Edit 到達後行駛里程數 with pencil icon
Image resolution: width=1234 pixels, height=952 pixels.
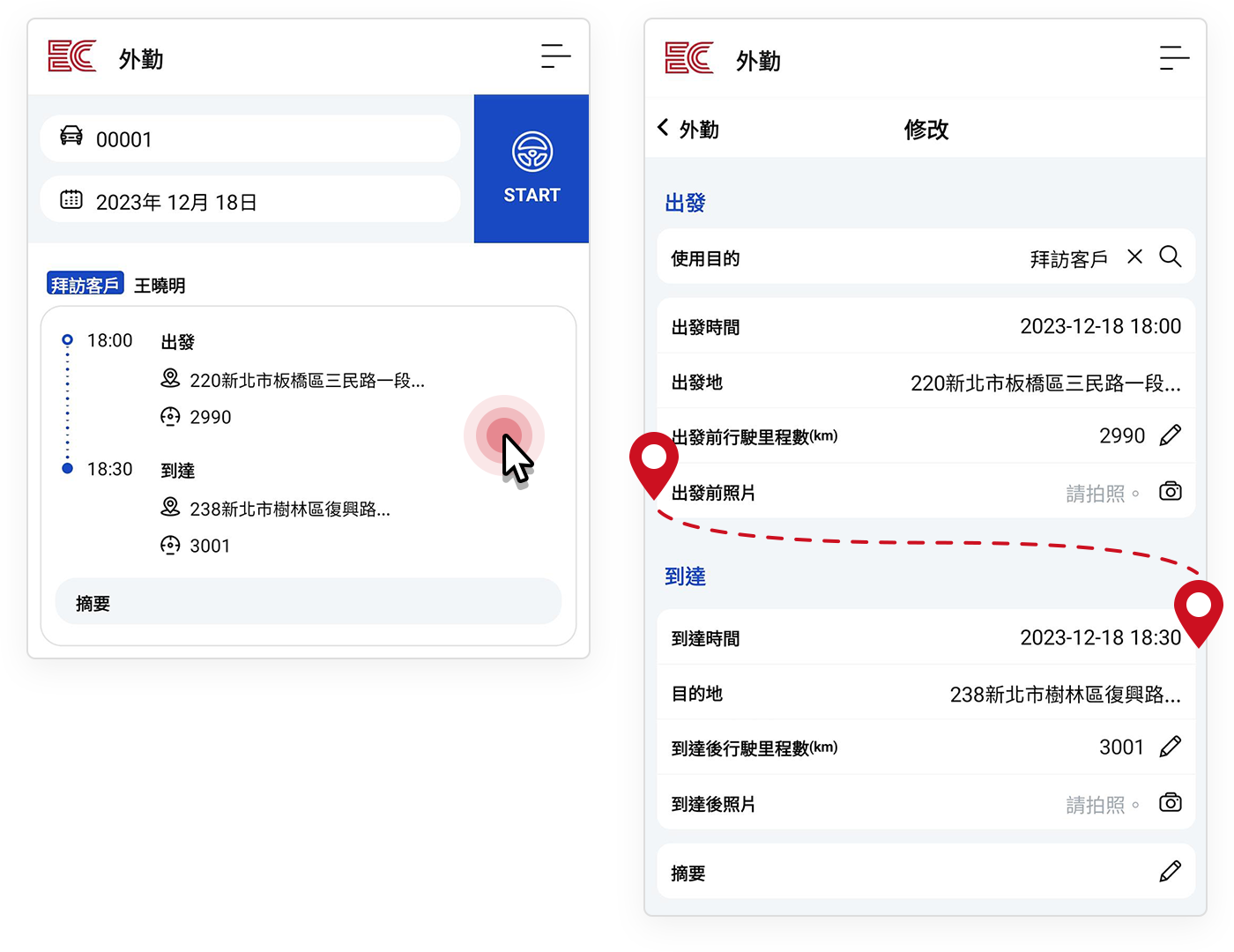[1170, 747]
